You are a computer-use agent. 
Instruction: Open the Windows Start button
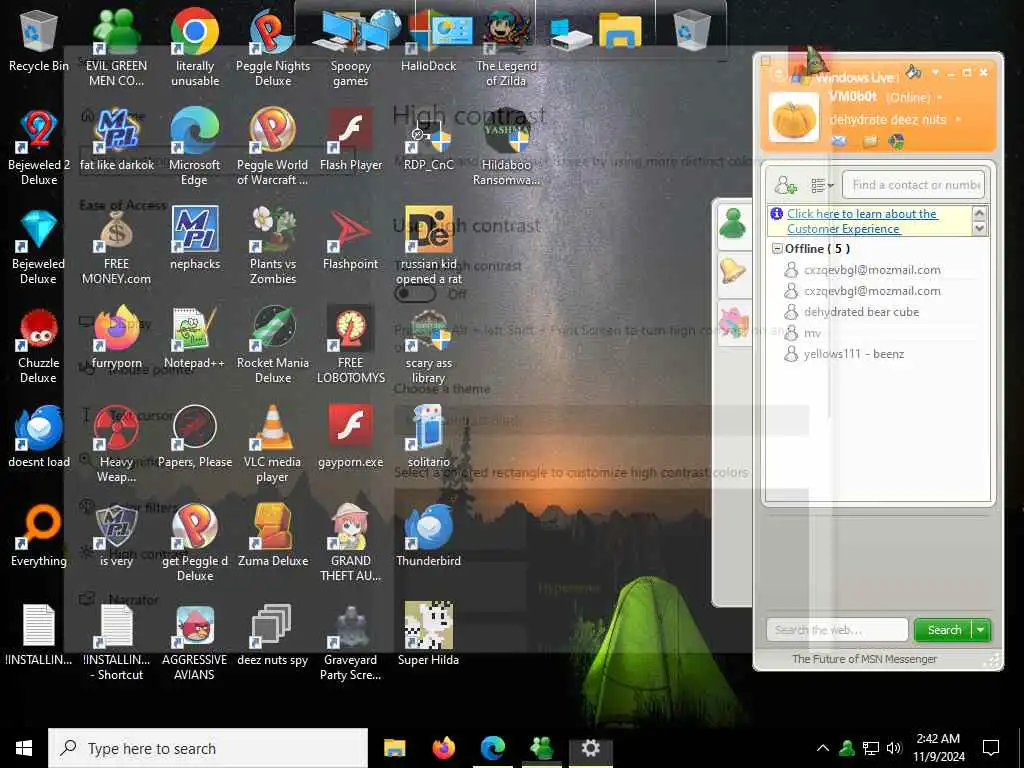click(x=24, y=748)
